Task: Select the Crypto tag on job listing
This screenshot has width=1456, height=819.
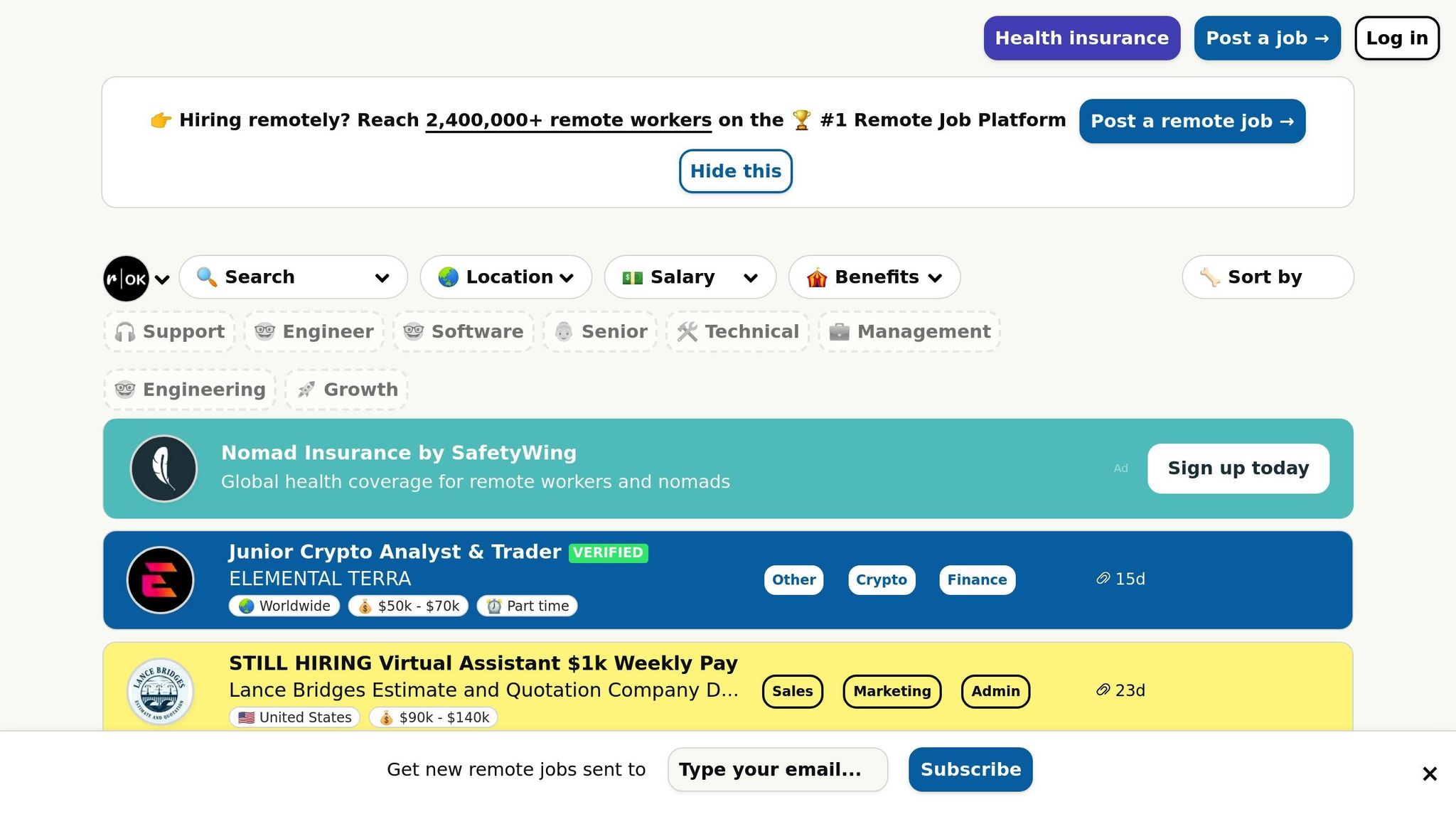Action: 881,580
